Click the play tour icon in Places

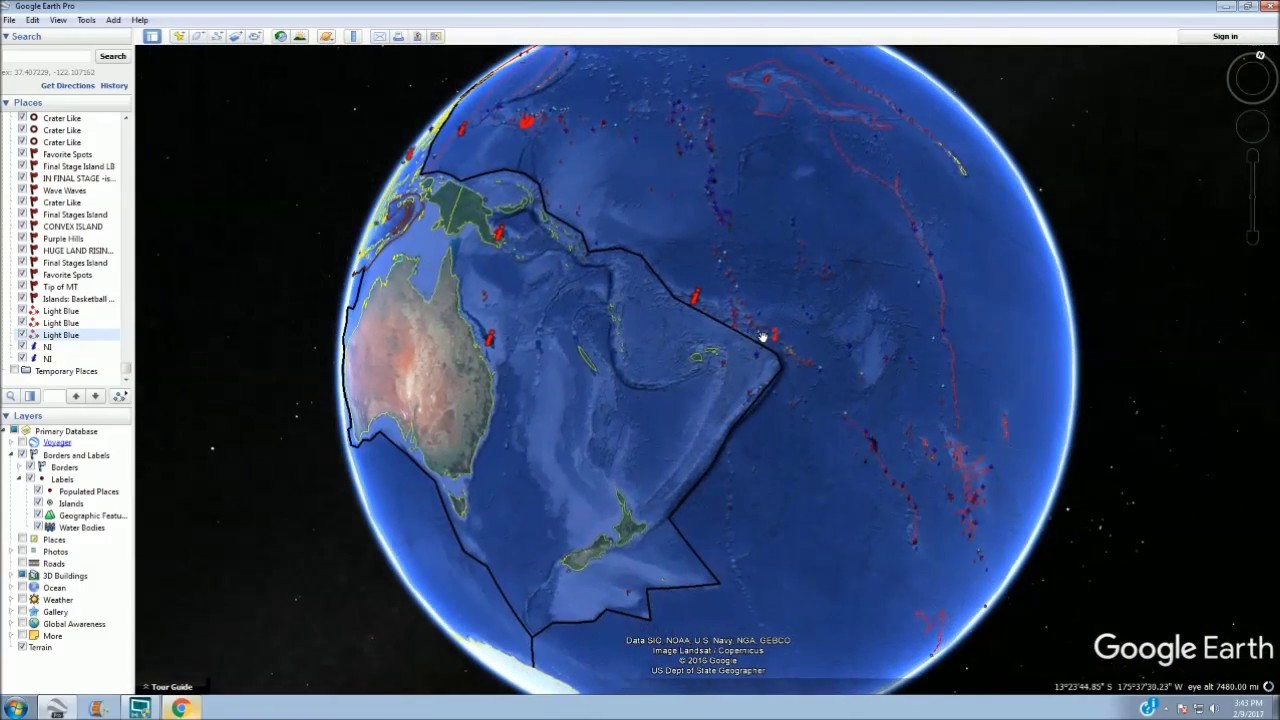click(x=120, y=396)
